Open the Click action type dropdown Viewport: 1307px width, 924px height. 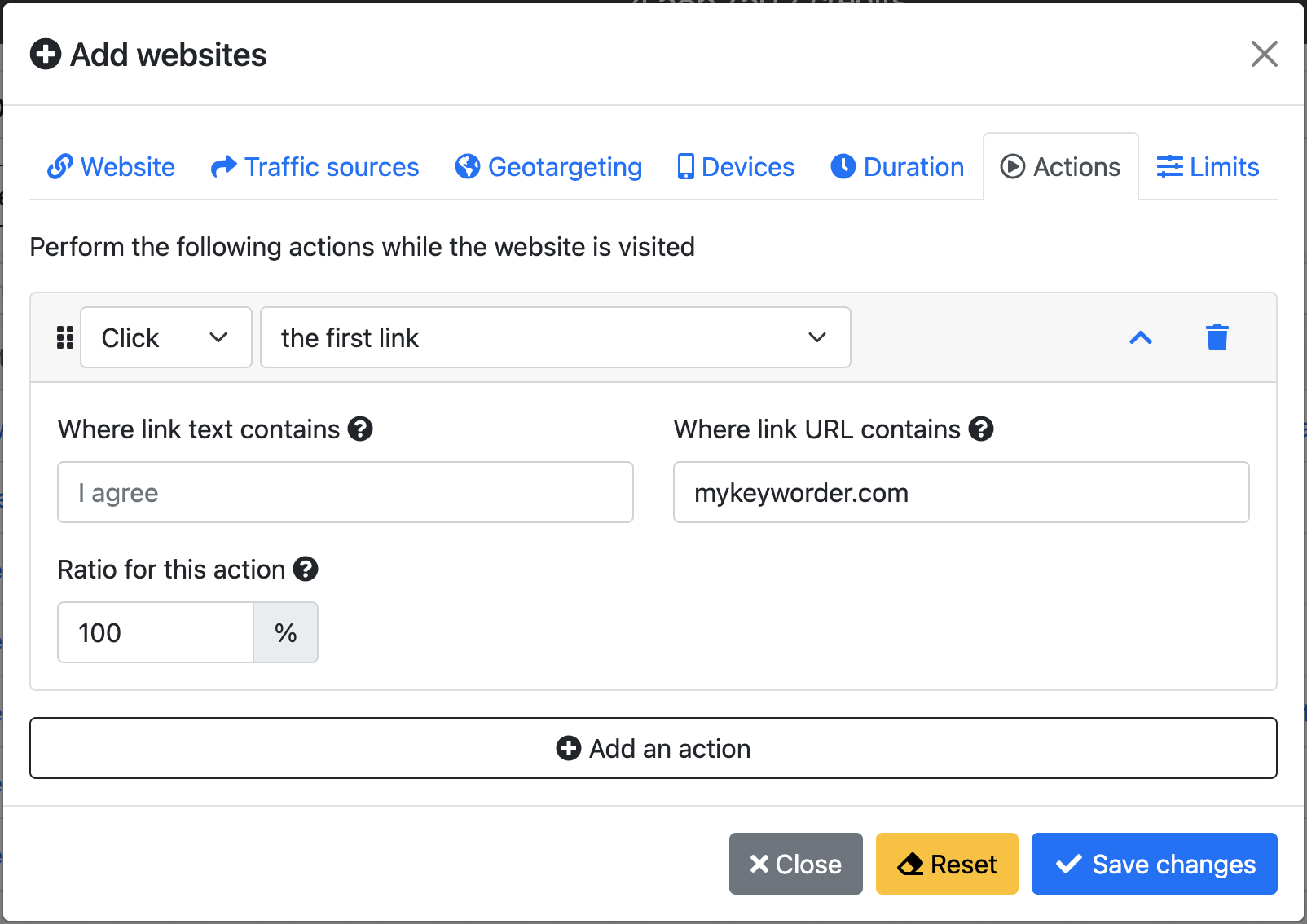click(165, 337)
